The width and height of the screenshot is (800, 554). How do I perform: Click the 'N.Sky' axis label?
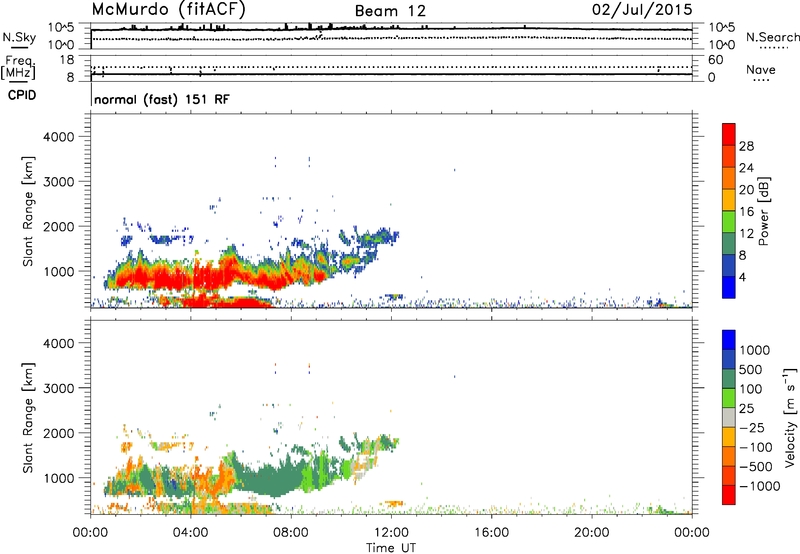tap(19, 37)
